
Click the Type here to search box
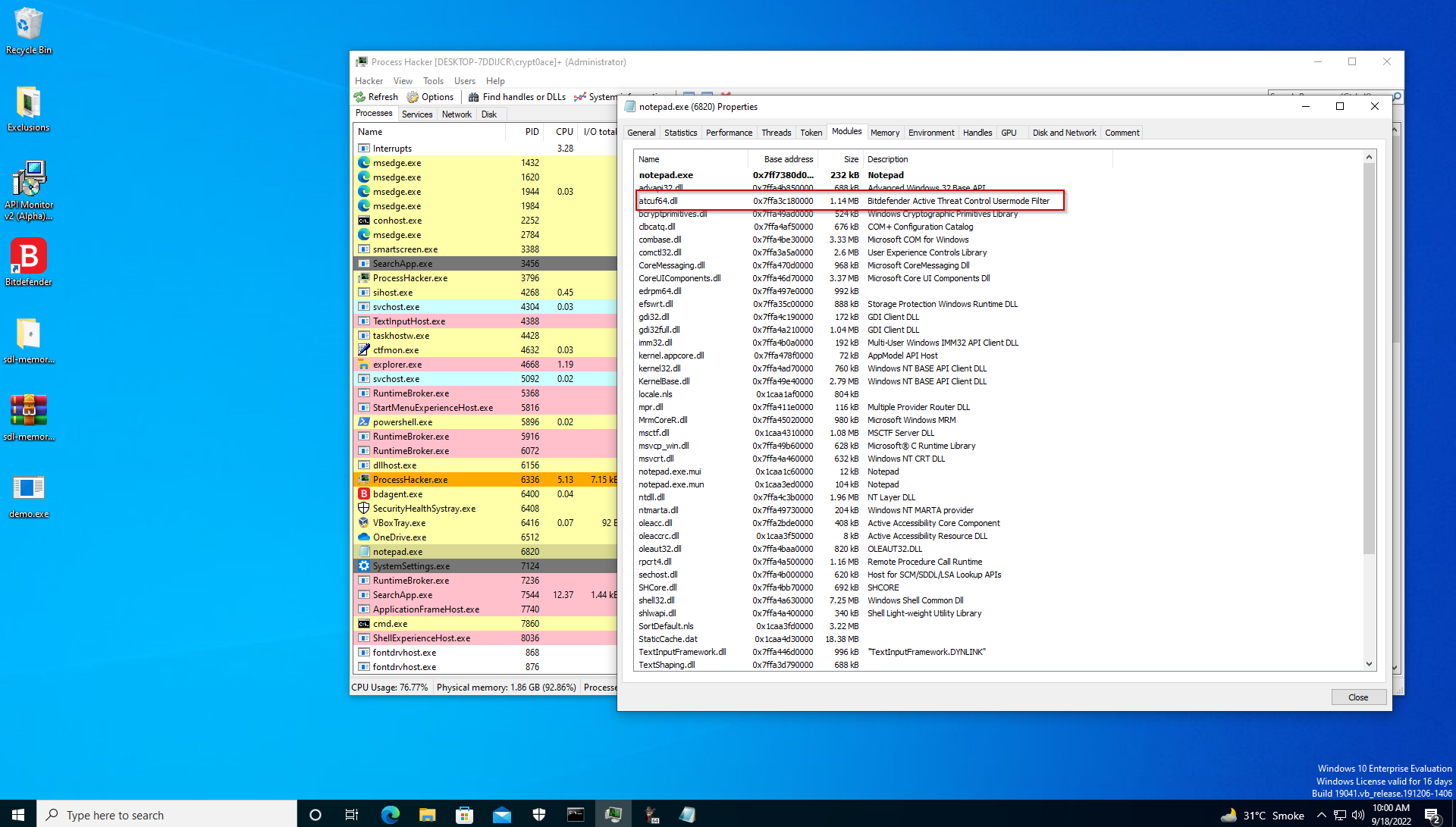[167, 816]
